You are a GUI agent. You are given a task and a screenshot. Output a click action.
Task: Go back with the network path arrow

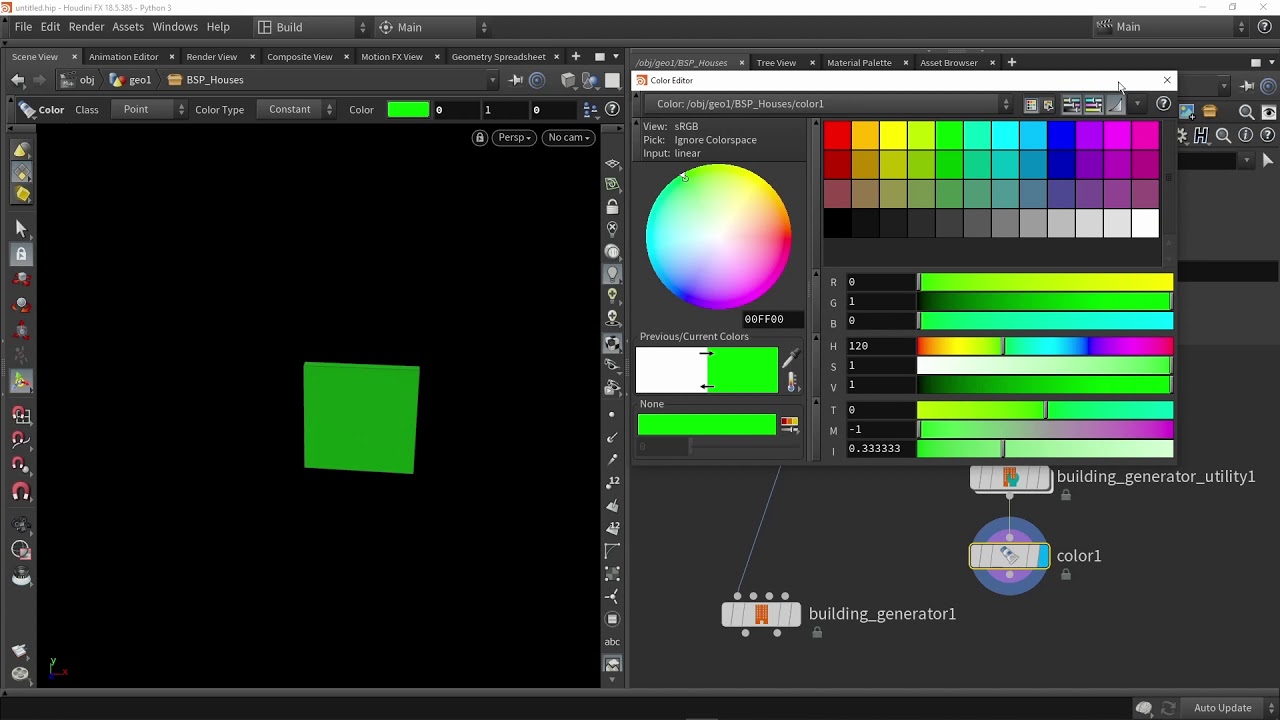click(18, 80)
